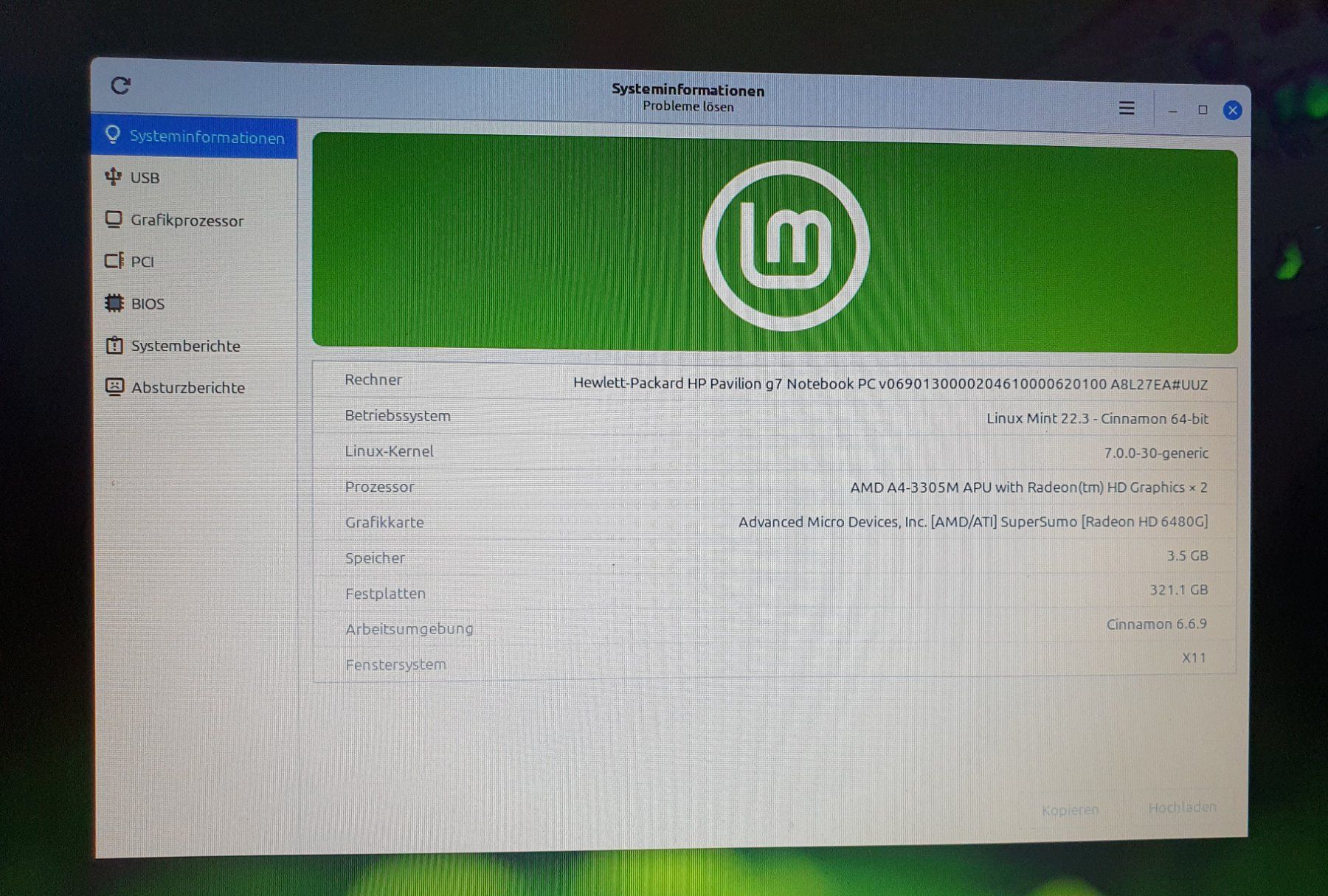Click the Linux Mint logo banner

click(x=775, y=243)
